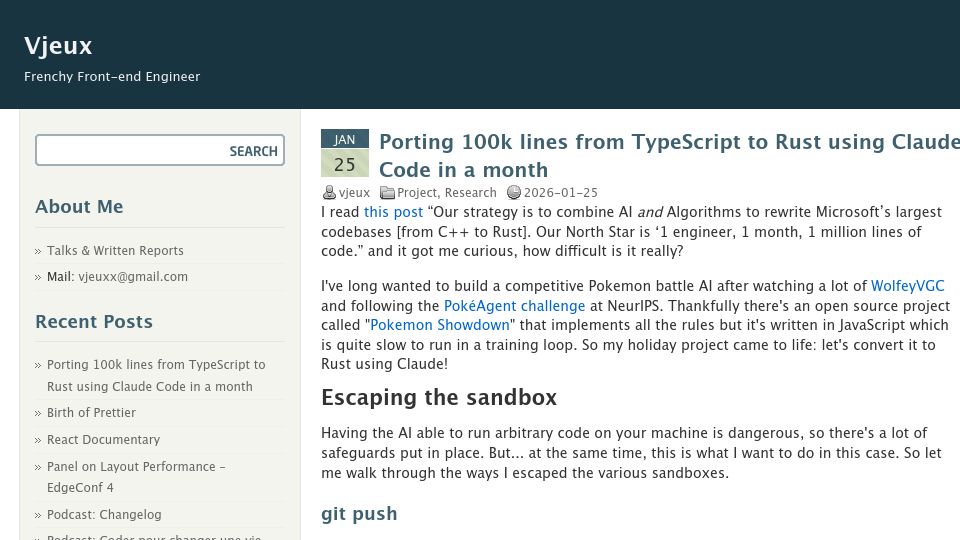Select the vjeuxx@gmail.com mail address

coord(133,277)
